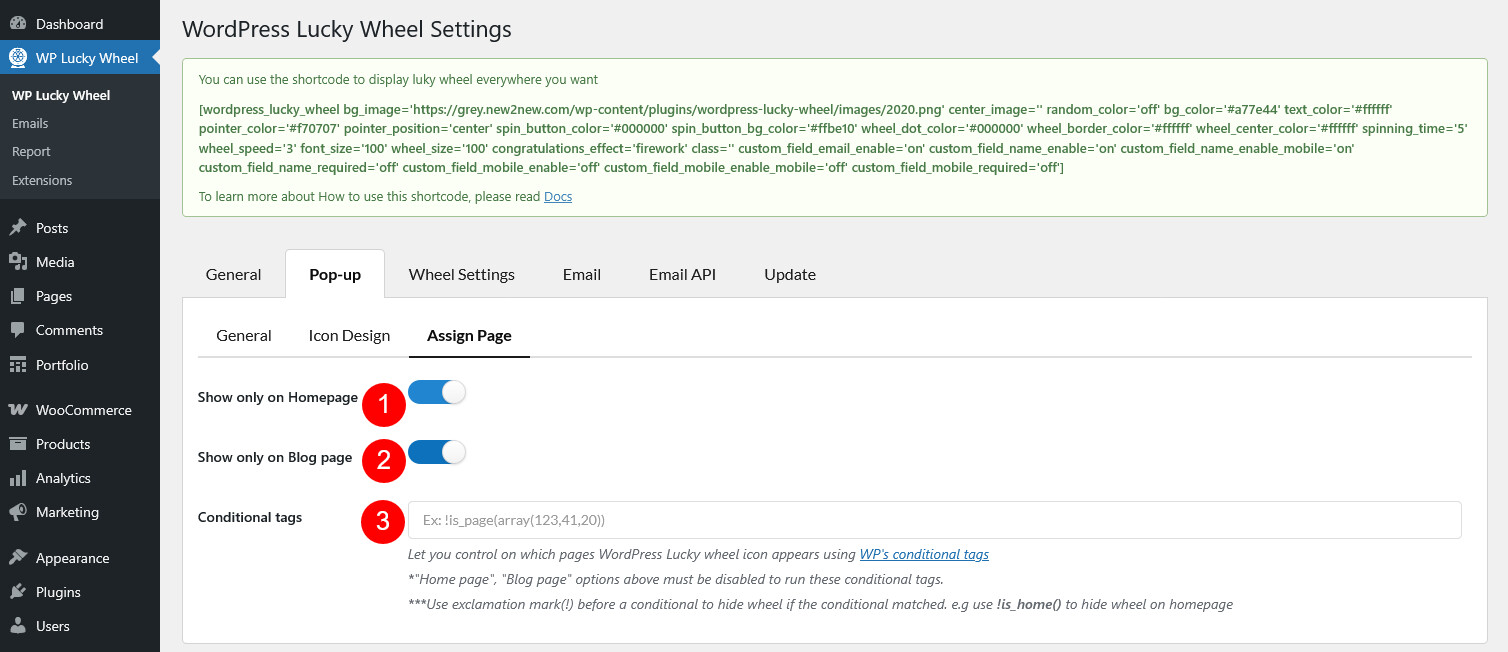Open the Report submenu item
The height and width of the screenshot is (652, 1508).
tap(31, 152)
